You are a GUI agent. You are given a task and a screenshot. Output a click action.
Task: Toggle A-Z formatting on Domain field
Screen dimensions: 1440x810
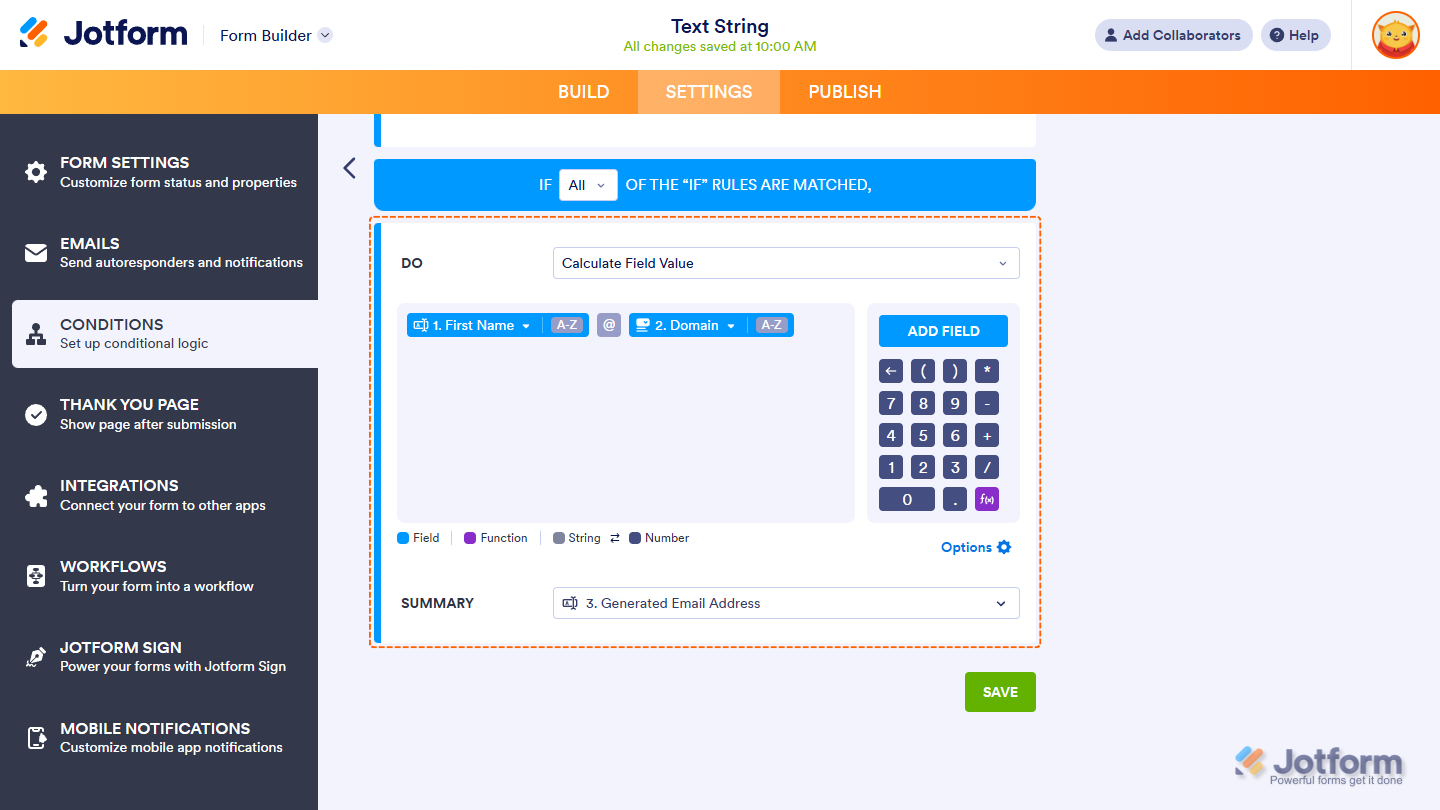[x=771, y=324]
